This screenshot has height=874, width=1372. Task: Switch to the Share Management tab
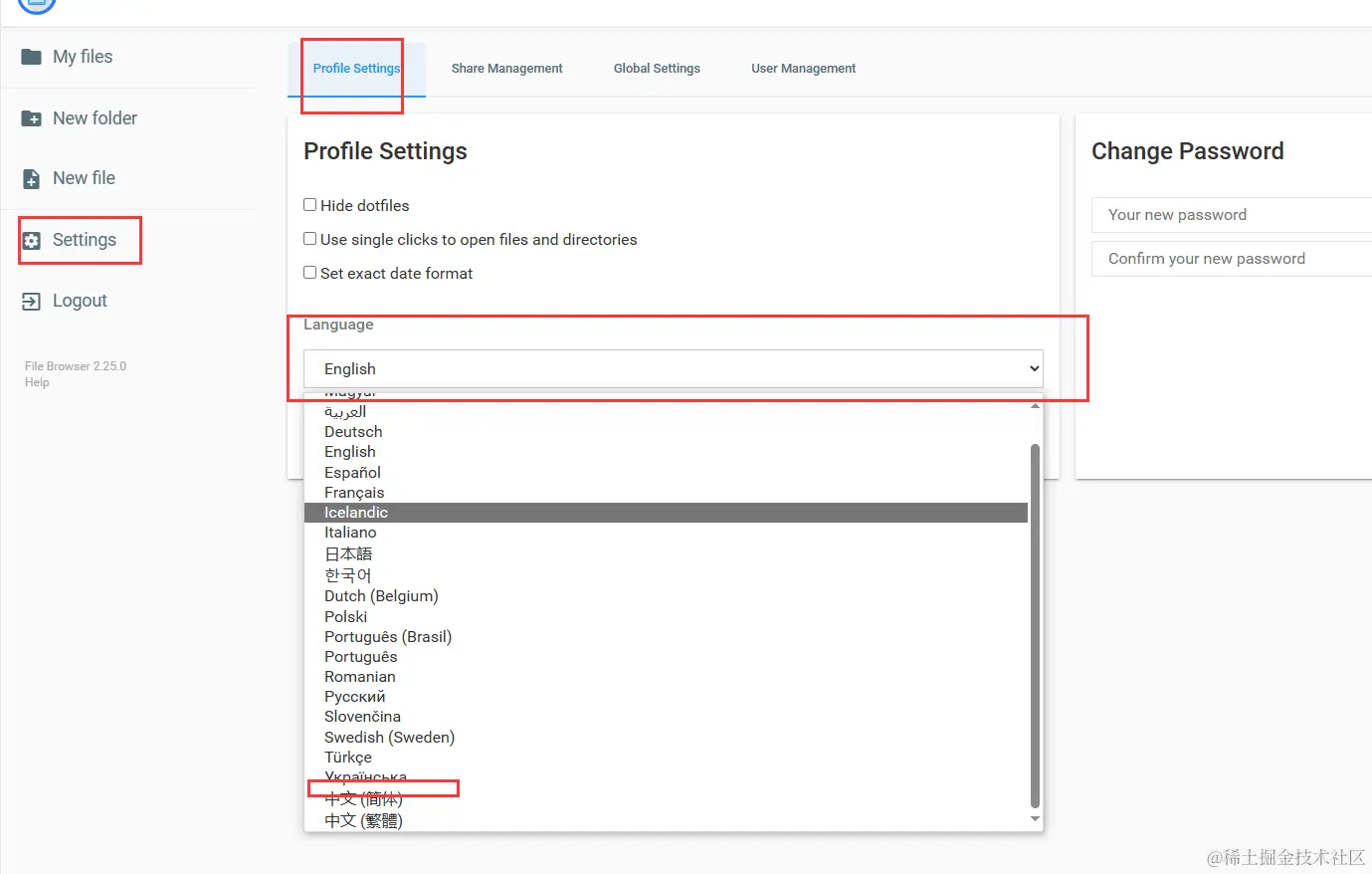(x=506, y=69)
